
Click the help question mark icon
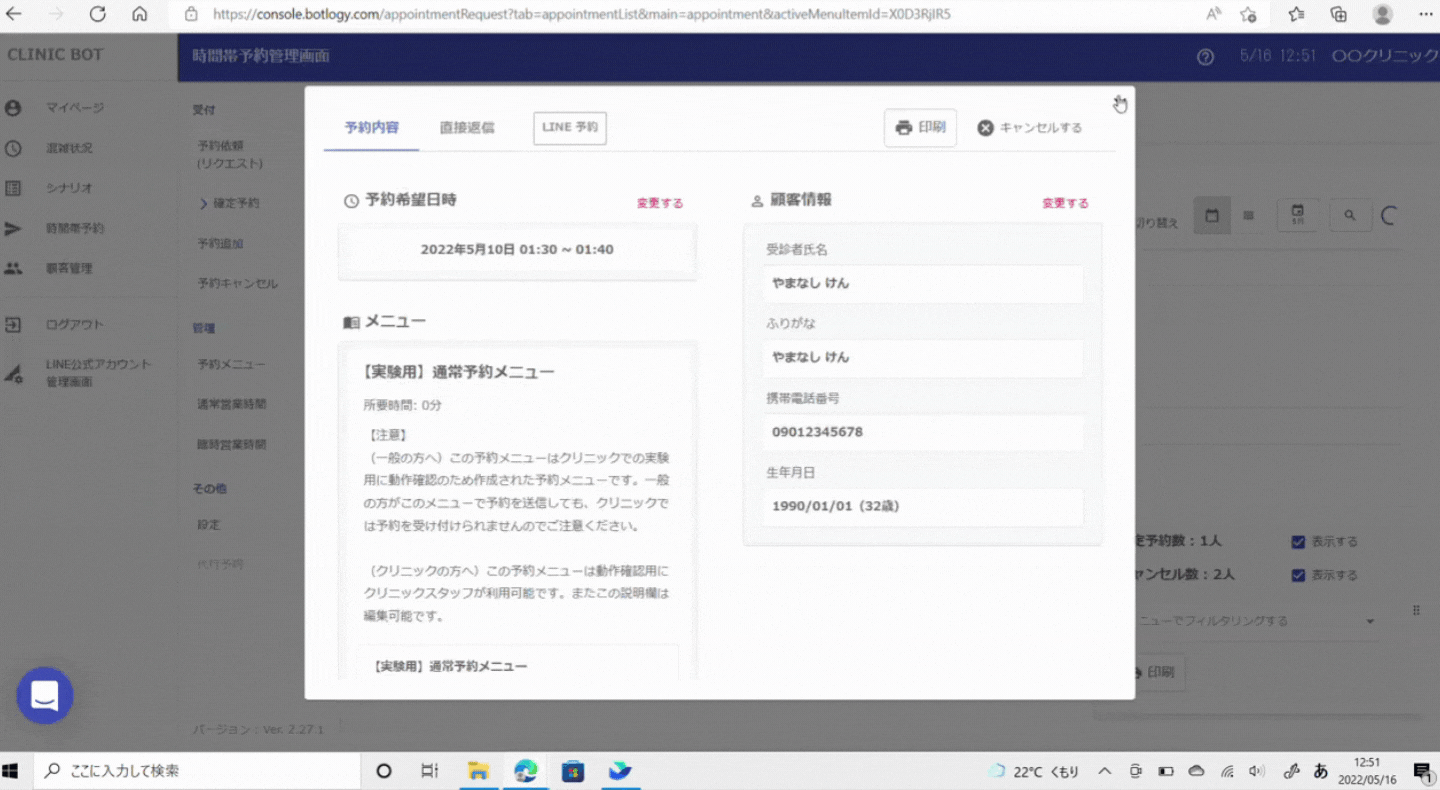pos(1205,57)
